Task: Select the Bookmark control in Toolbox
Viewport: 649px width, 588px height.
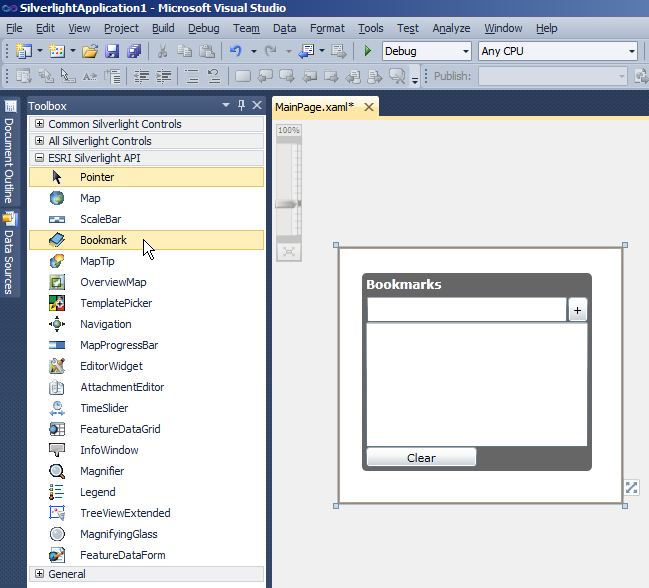Action: point(147,240)
